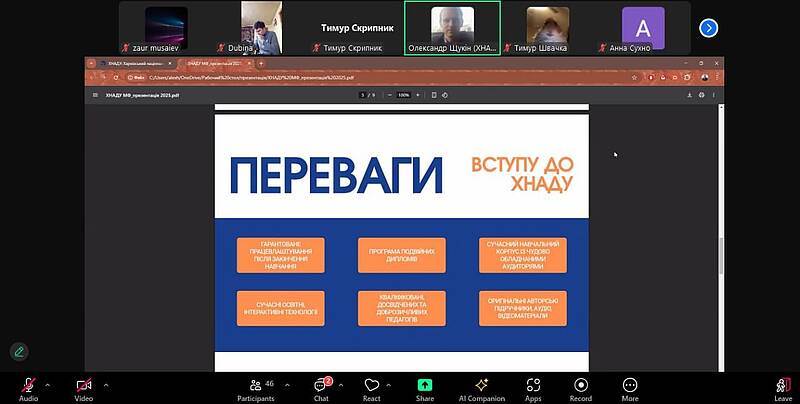Screen dimensions: 800x404
Task: Open the PDF viewer more actions menu
Action: tap(714, 95)
